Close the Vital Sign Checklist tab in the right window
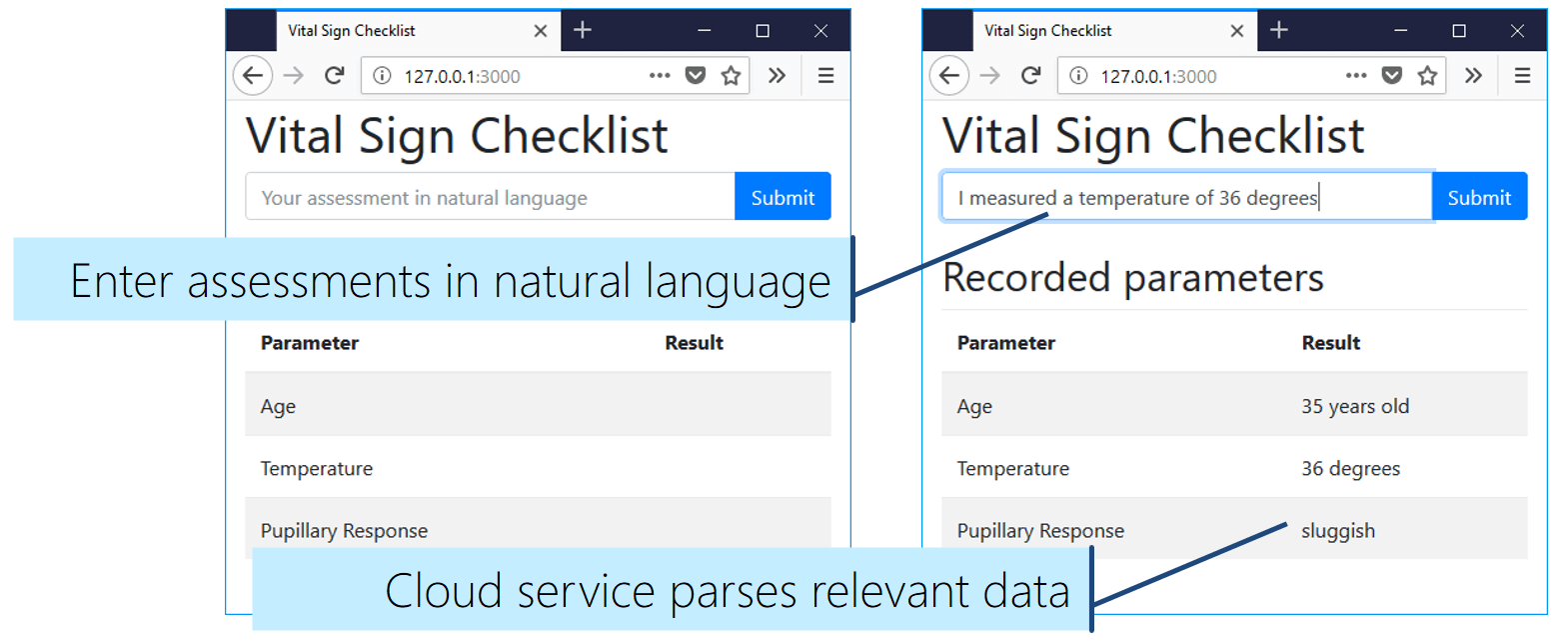This screenshot has height=643, width=1568. pos(1237,31)
